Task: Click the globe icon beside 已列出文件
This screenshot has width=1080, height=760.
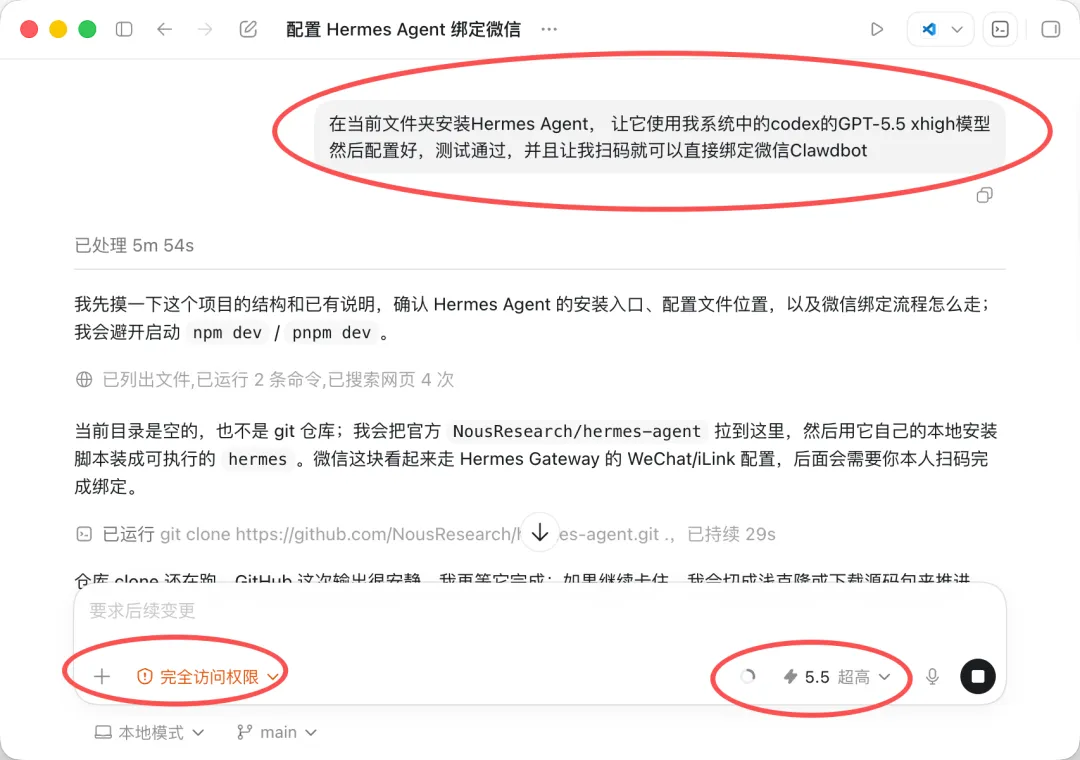Action: [x=84, y=380]
